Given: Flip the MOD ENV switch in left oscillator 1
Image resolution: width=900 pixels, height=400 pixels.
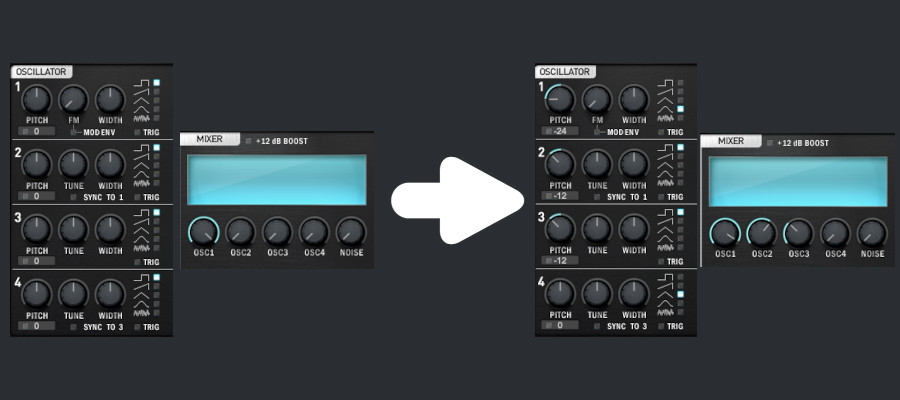Looking at the screenshot, I should click(x=72, y=131).
